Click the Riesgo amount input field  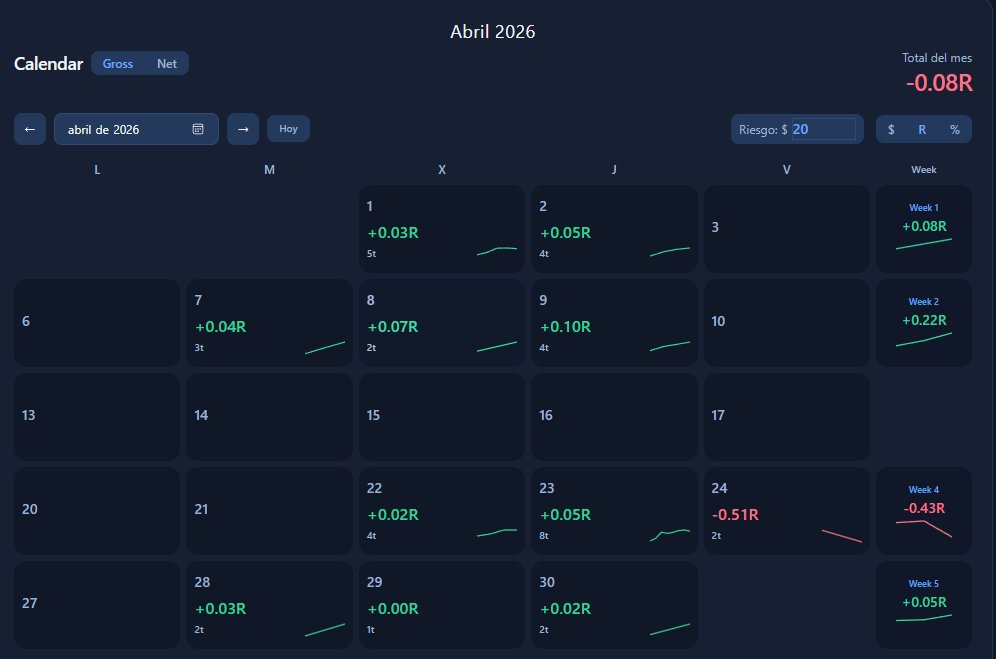(x=823, y=129)
